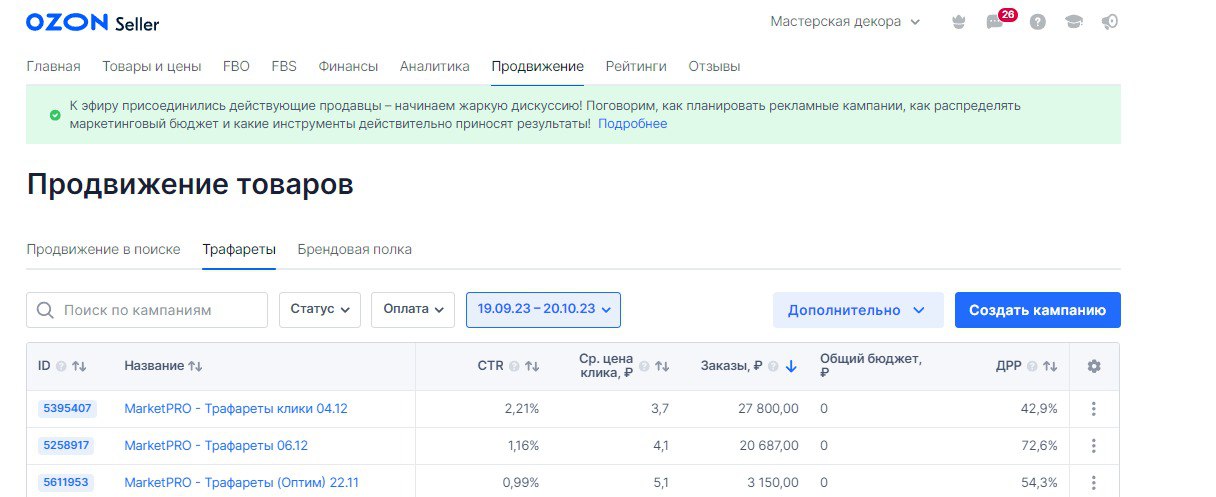The height and width of the screenshot is (497, 1216).
Task: Select the Трафареты tab
Action: click(x=239, y=250)
